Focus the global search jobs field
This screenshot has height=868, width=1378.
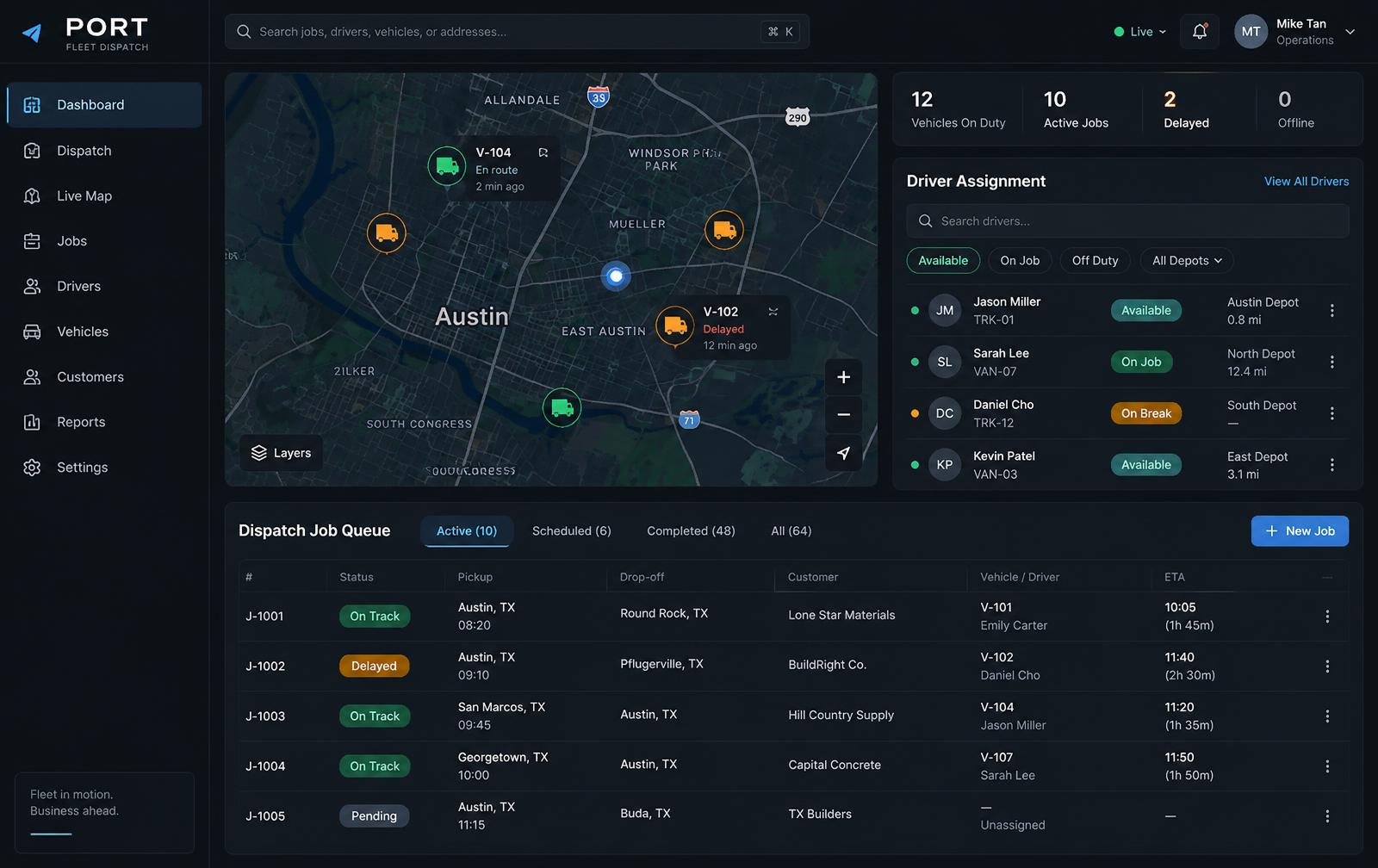click(x=517, y=32)
